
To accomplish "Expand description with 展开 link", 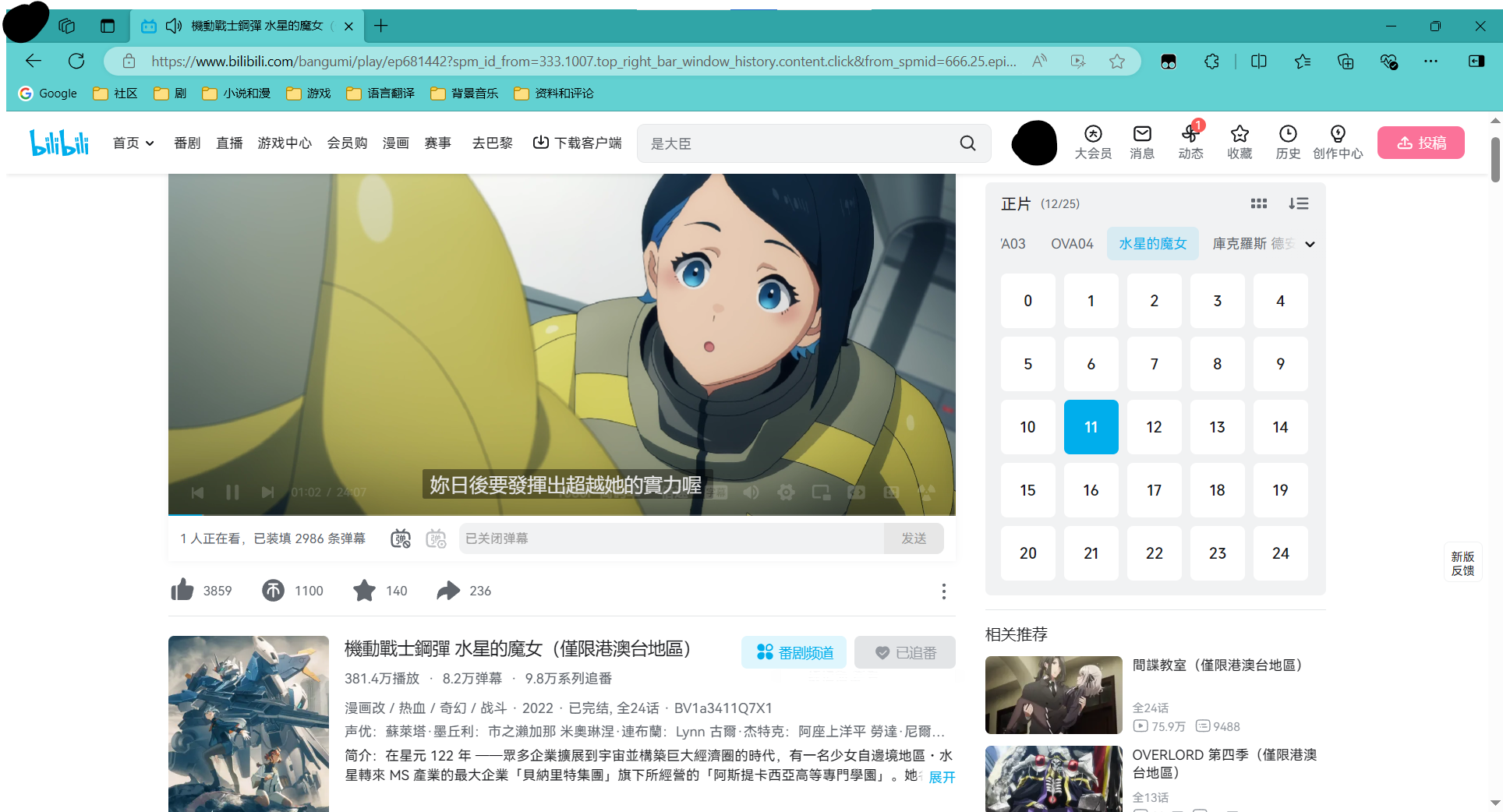I will [942, 777].
